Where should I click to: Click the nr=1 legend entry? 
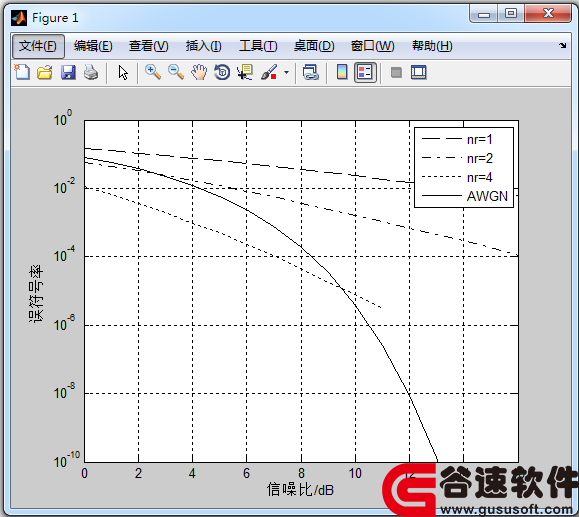pyautogui.click(x=457, y=139)
